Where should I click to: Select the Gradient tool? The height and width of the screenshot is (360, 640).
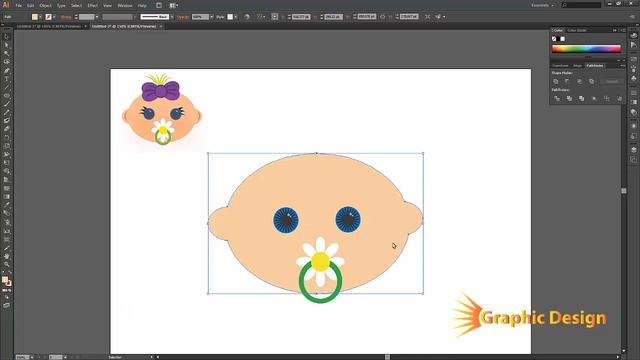tap(7, 196)
